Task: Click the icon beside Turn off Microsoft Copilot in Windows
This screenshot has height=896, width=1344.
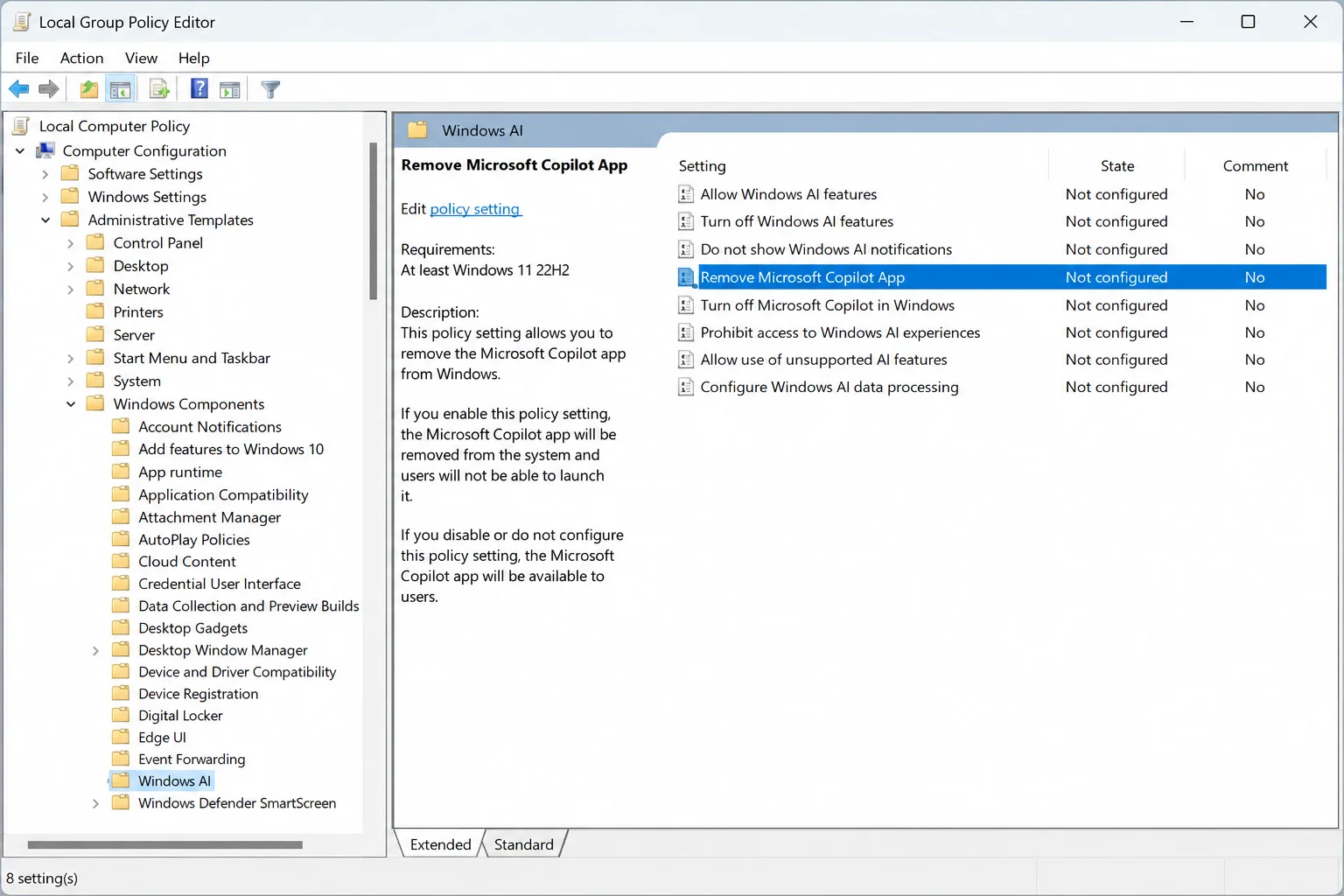Action: (686, 305)
